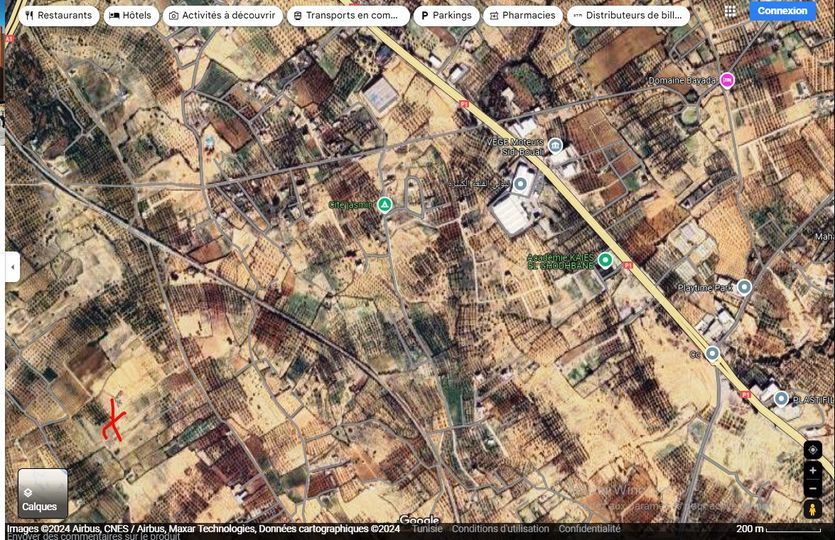The height and width of the screenshot is (540, 835).
Task: Zoom in with the plus button
Action: click(x=812, y=471)
